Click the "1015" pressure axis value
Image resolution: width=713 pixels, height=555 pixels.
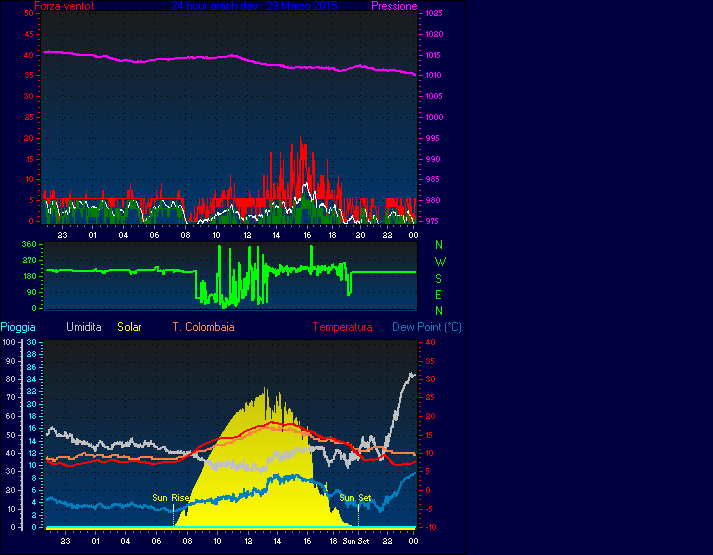[x=434, y=55]
